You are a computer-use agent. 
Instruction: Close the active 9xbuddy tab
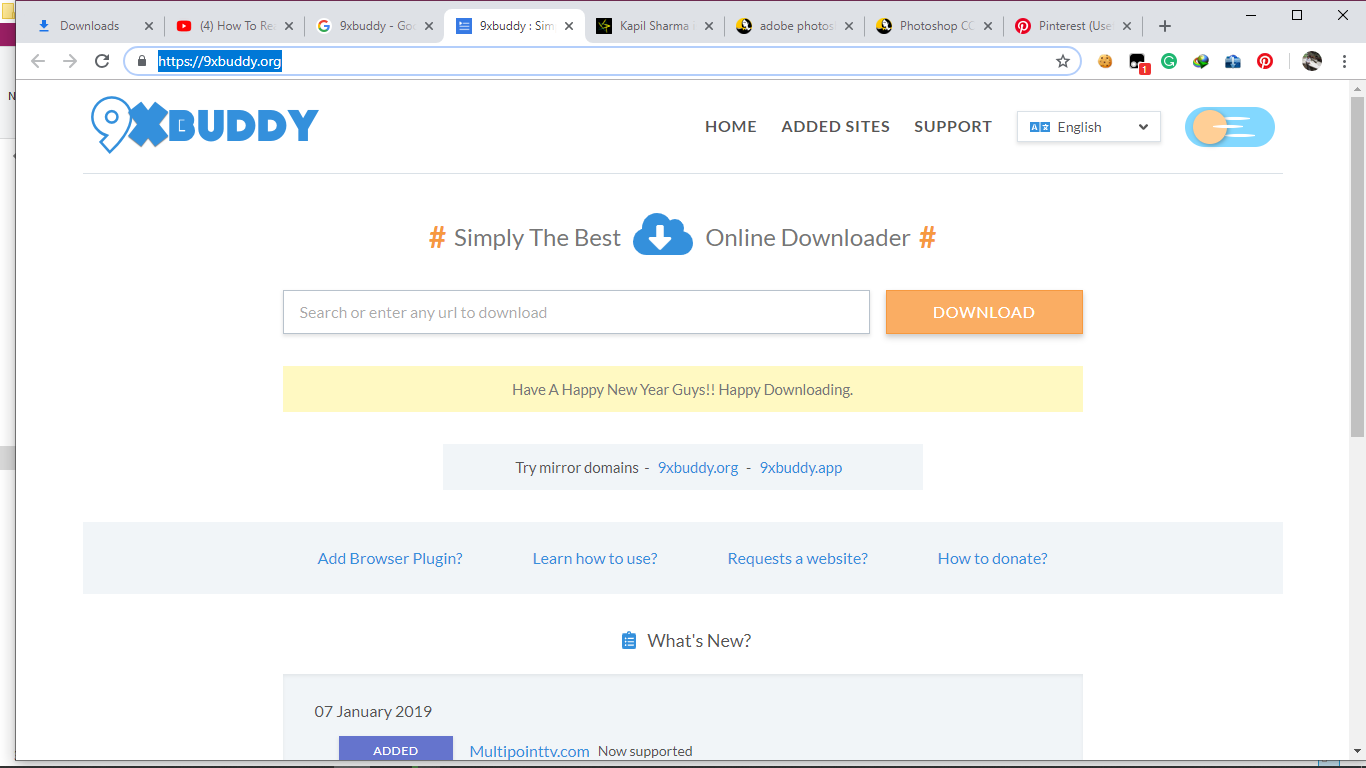tap(569, 26)
